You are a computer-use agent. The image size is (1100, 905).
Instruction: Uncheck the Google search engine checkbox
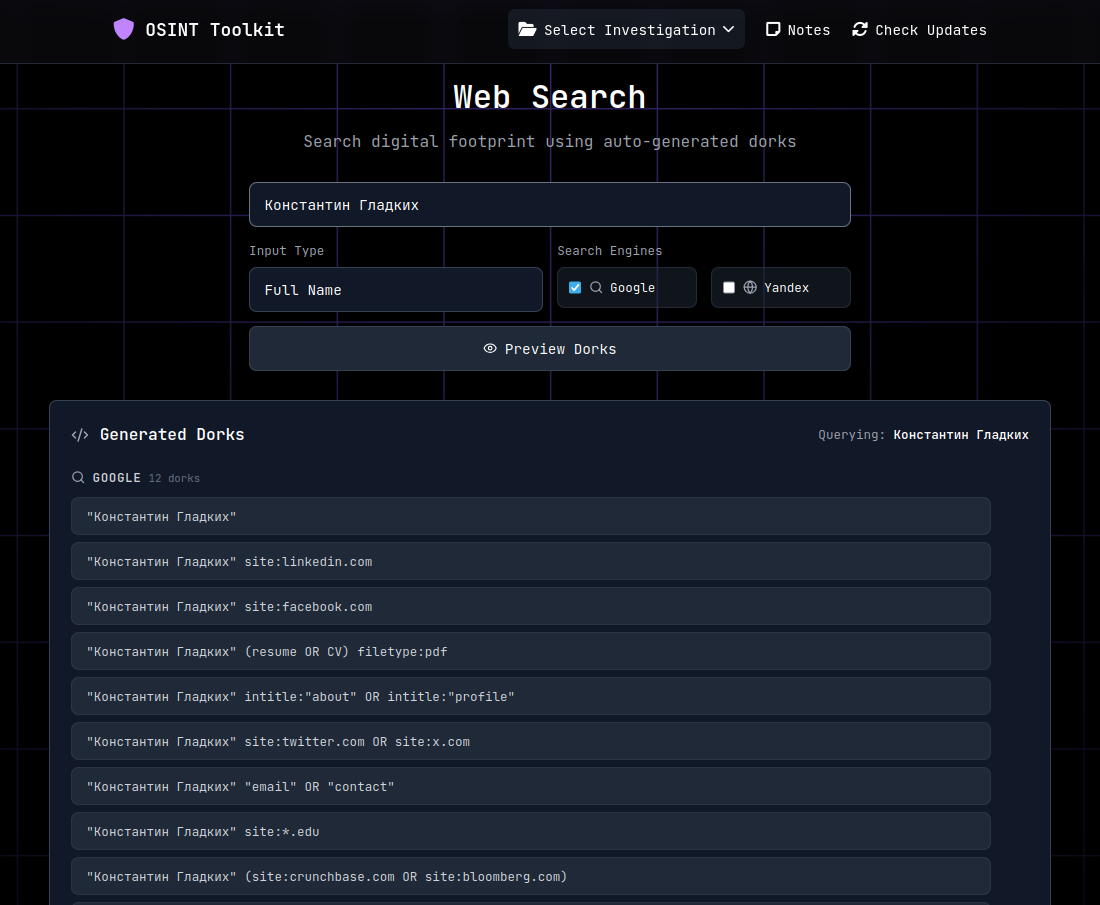click(574, 287)
